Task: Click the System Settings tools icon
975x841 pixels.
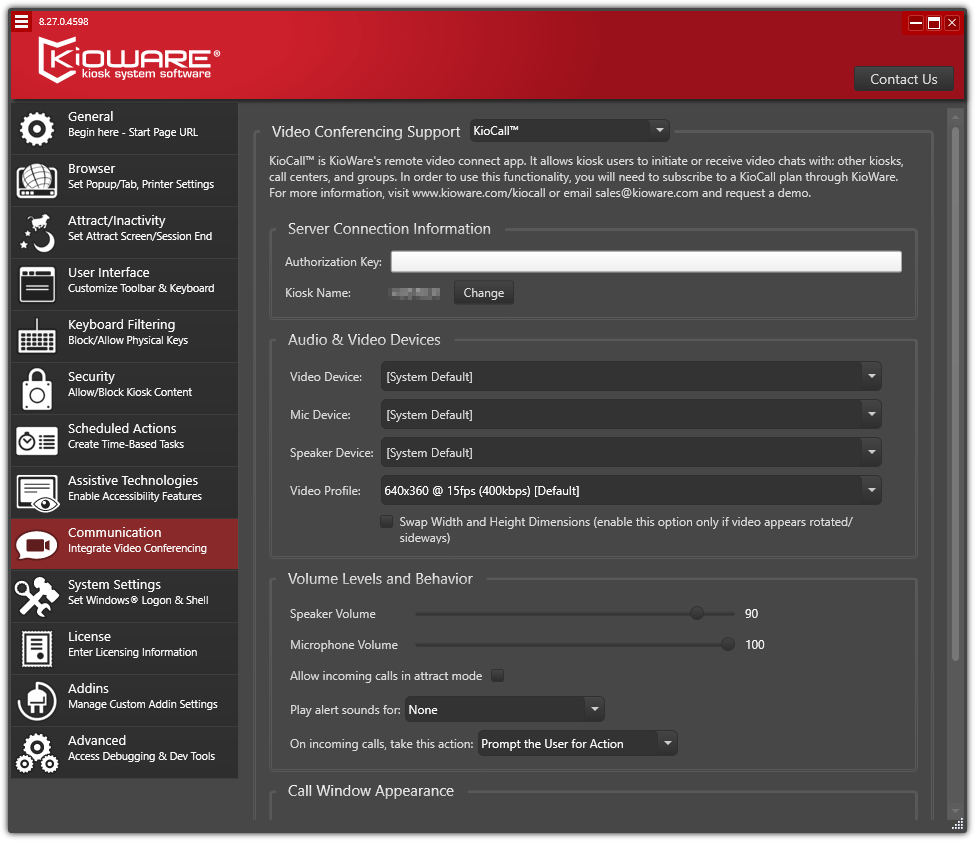Action: [36, 597]
